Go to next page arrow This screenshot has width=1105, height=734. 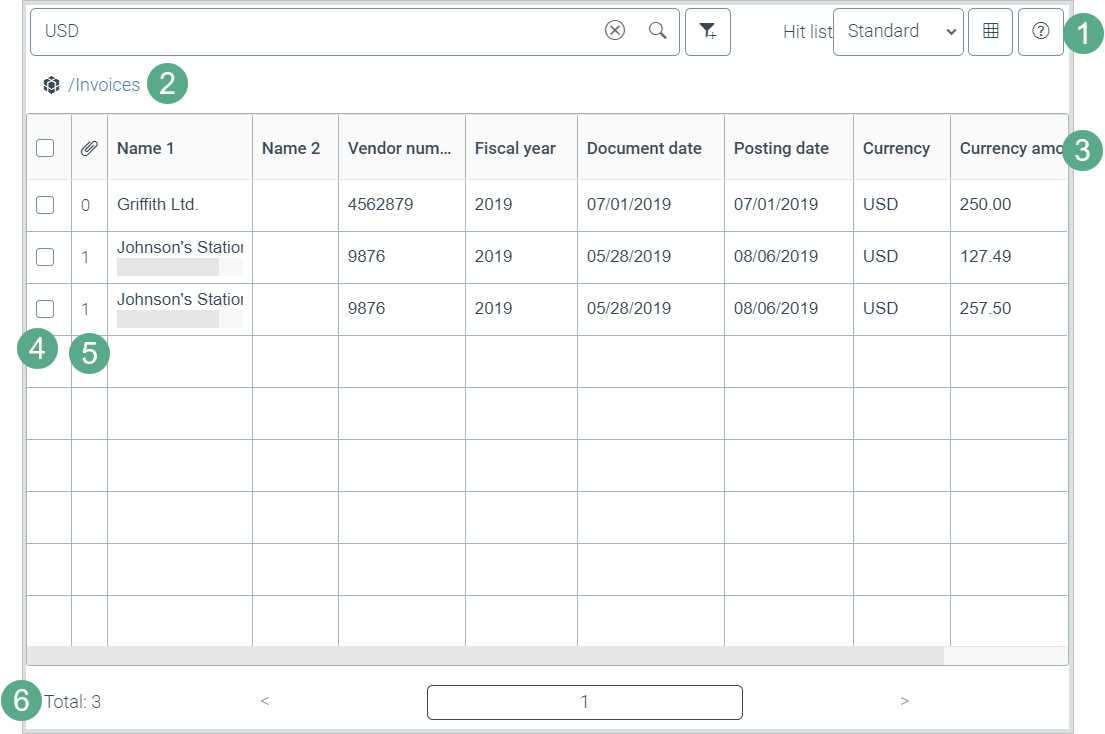click(x=904, y=702)
